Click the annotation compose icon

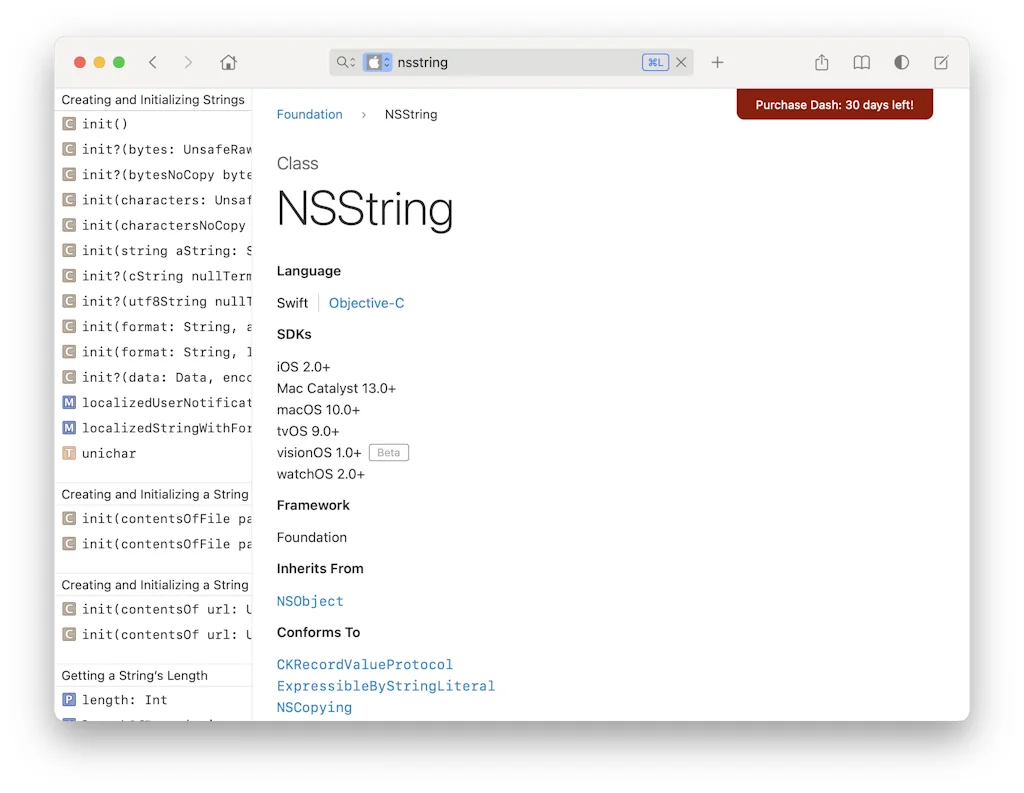pyautogui.click(x=940, y=62)
